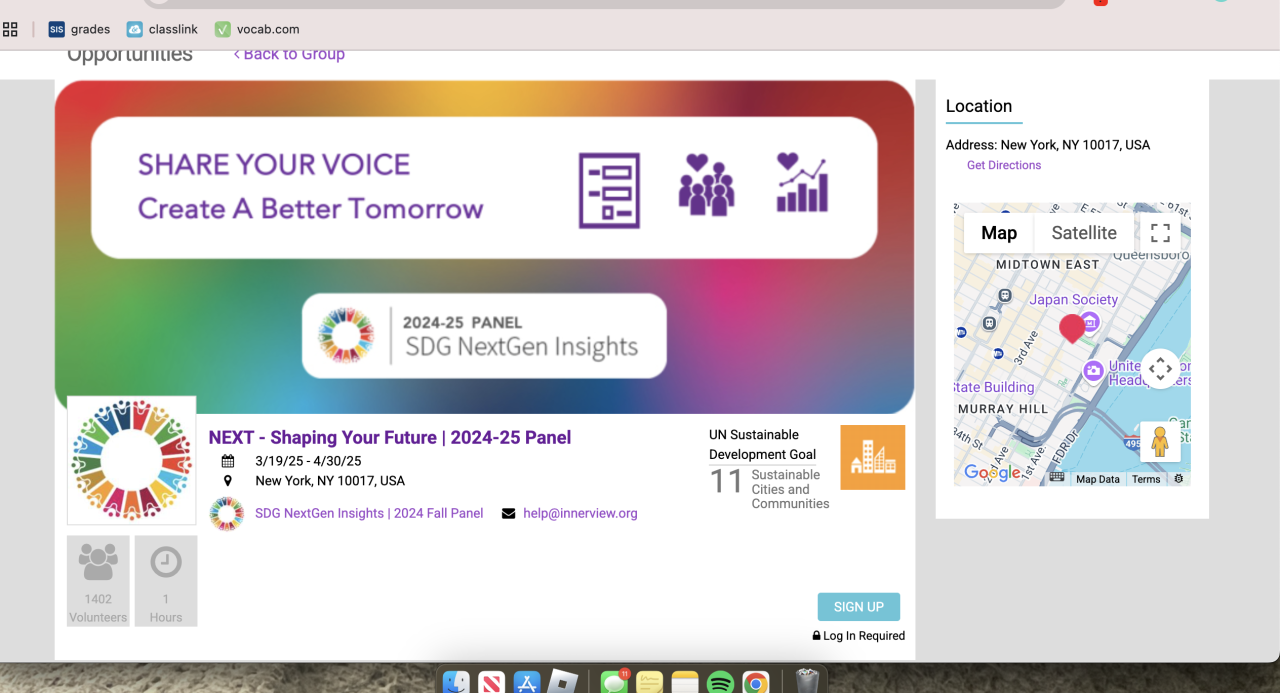The width and height of the screenshot is (1280, 693).
Task: Click the small SDG NextGen Insights logo icon
Action: [x=227, y=513]
